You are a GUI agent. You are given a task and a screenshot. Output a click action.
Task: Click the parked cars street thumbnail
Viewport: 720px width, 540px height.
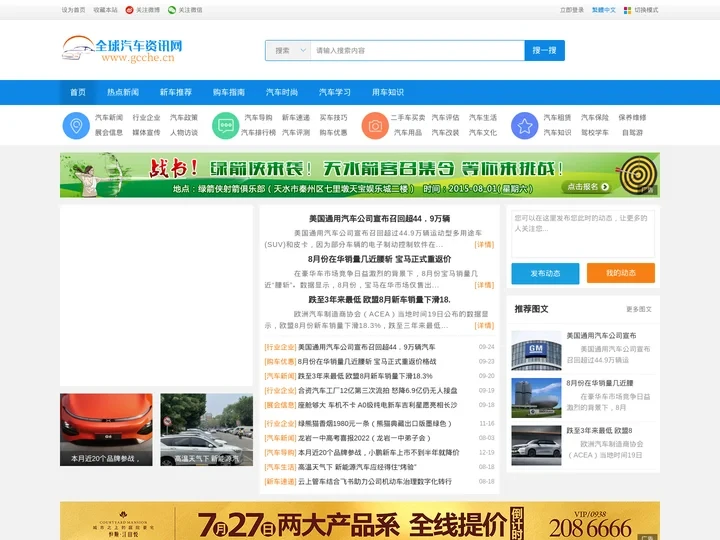coord(207,430)
